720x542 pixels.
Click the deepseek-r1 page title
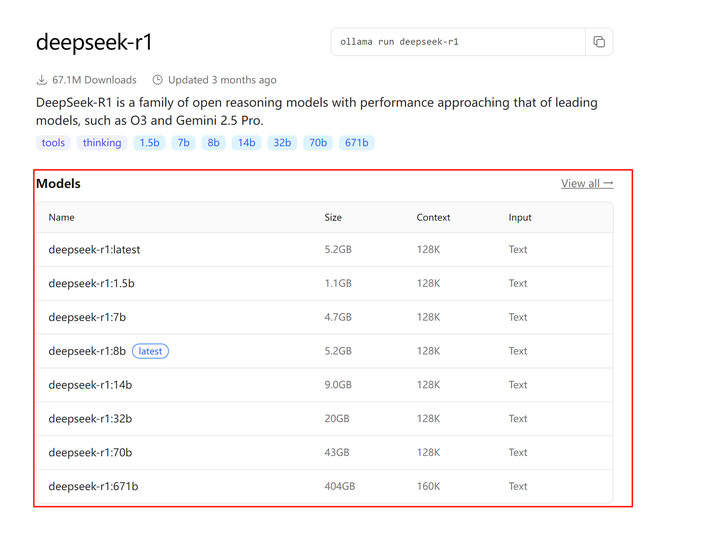(94, 42)
